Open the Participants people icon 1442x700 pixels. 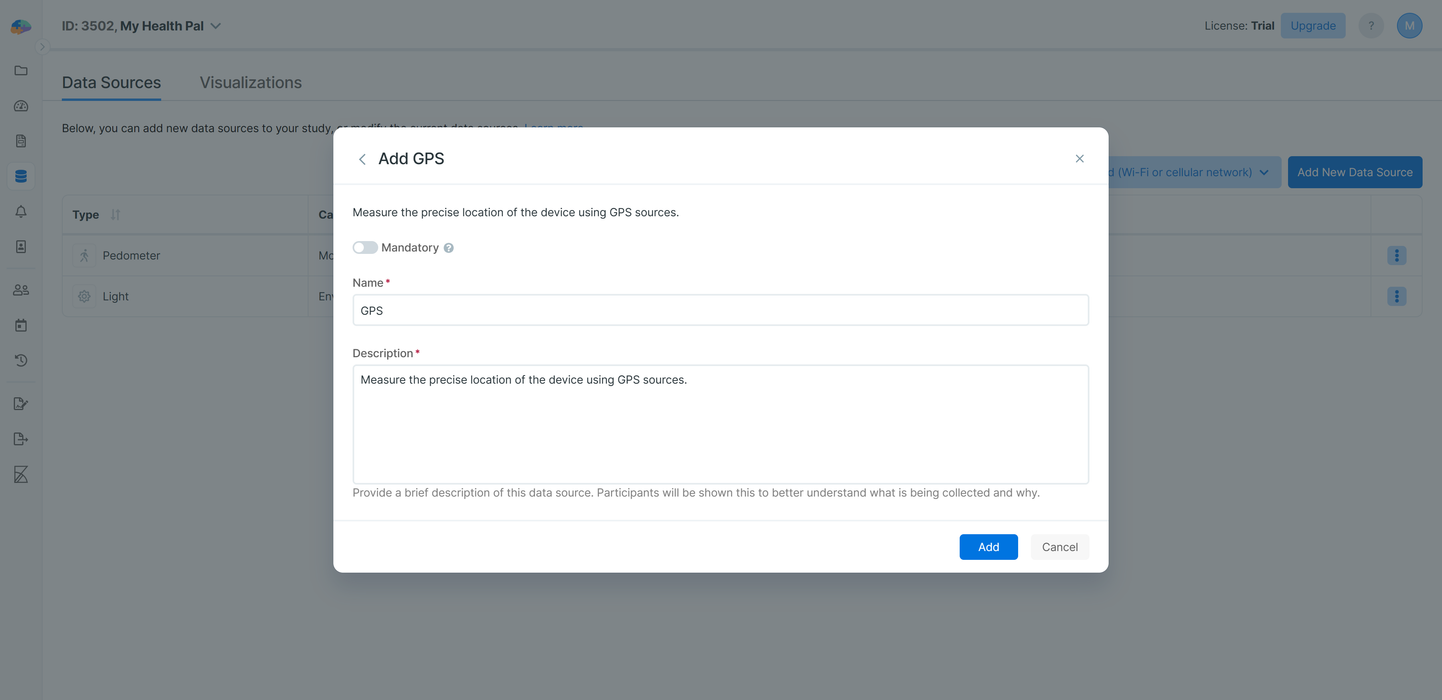pyautogui.click(x=20, y=289)
